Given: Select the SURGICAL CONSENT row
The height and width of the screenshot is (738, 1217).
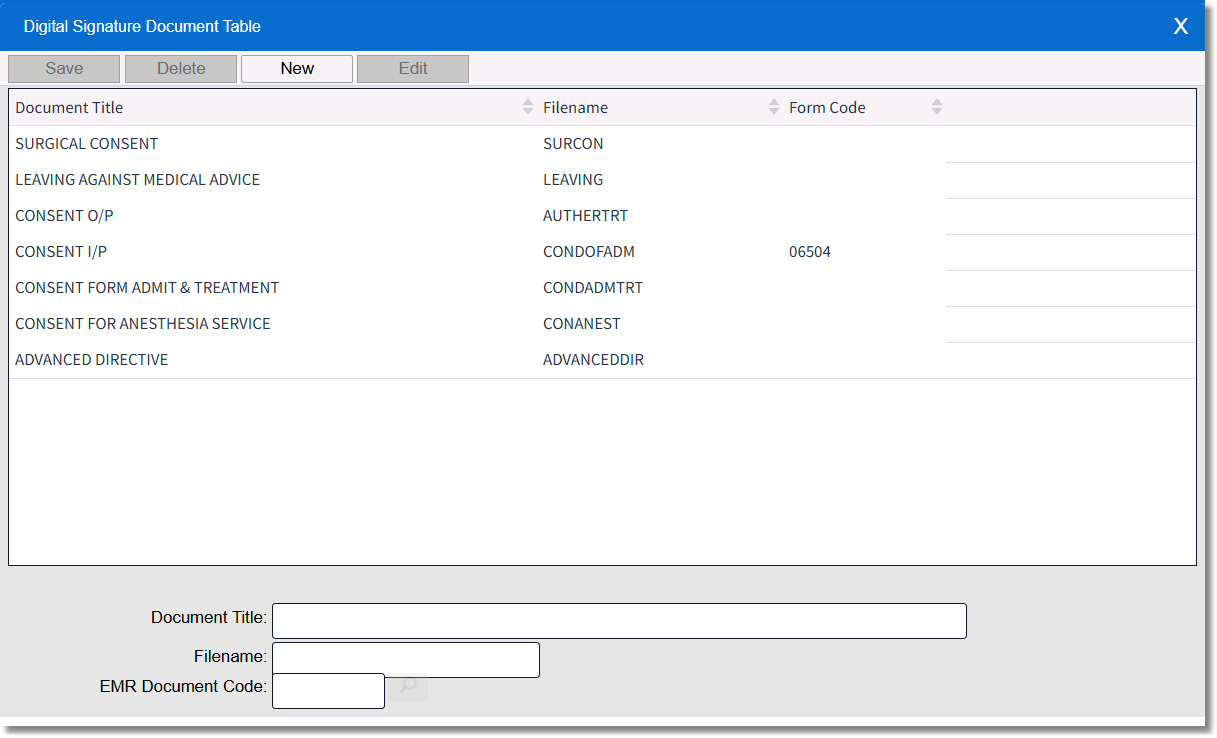Looking at the screenshot, I should click(x=87, y=144).
